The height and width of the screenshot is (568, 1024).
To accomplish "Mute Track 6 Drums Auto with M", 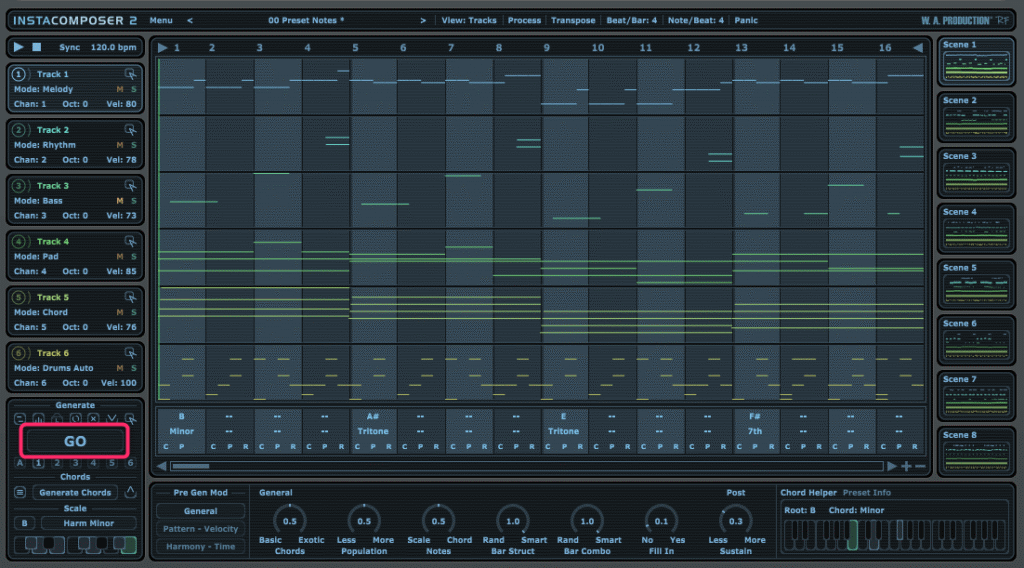I will pos(120,368).
